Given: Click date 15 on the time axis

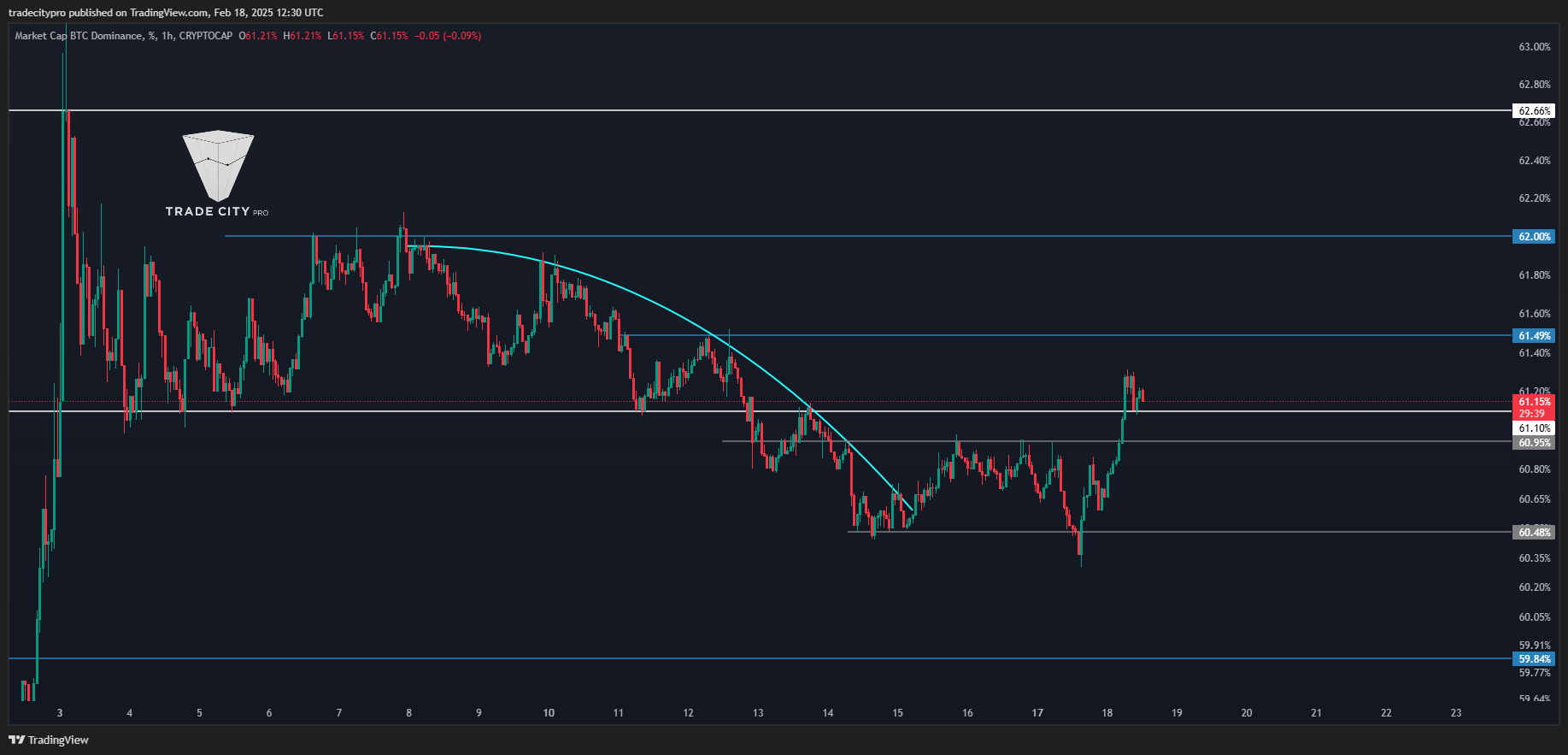Looking at the screenshot, I should [x=897, y=713].
